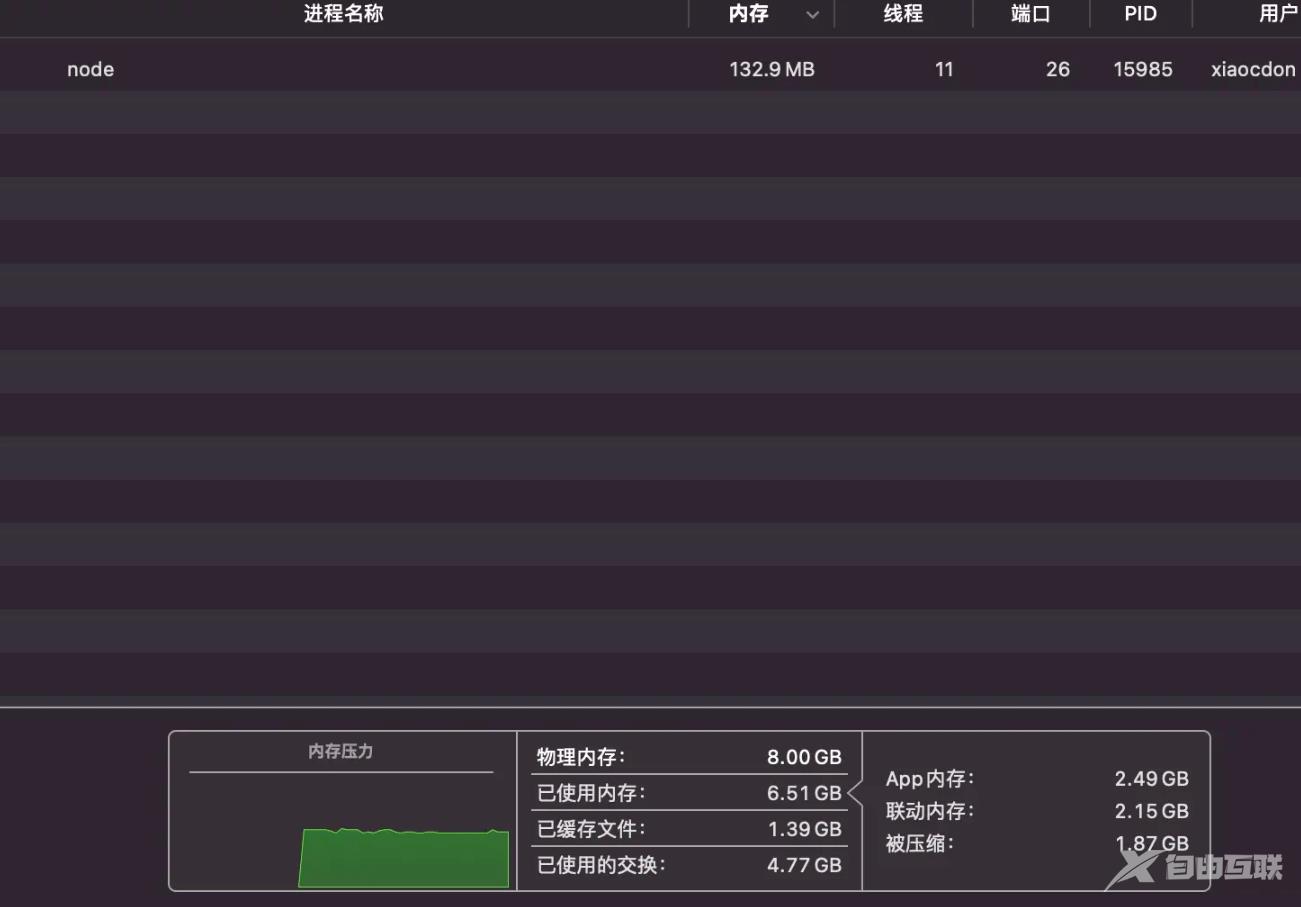Click the 物理内存 label
The height and width of the screenshot is (907, 1301).
[581, 757]
